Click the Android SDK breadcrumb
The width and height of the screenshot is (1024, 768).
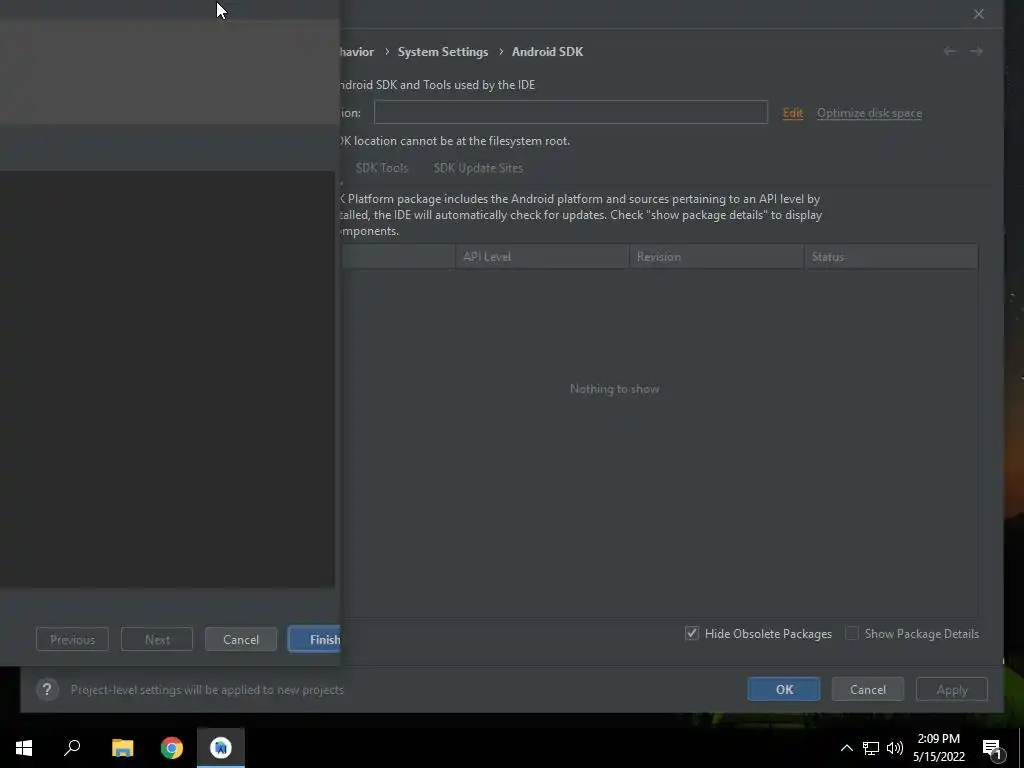[547, 52]
